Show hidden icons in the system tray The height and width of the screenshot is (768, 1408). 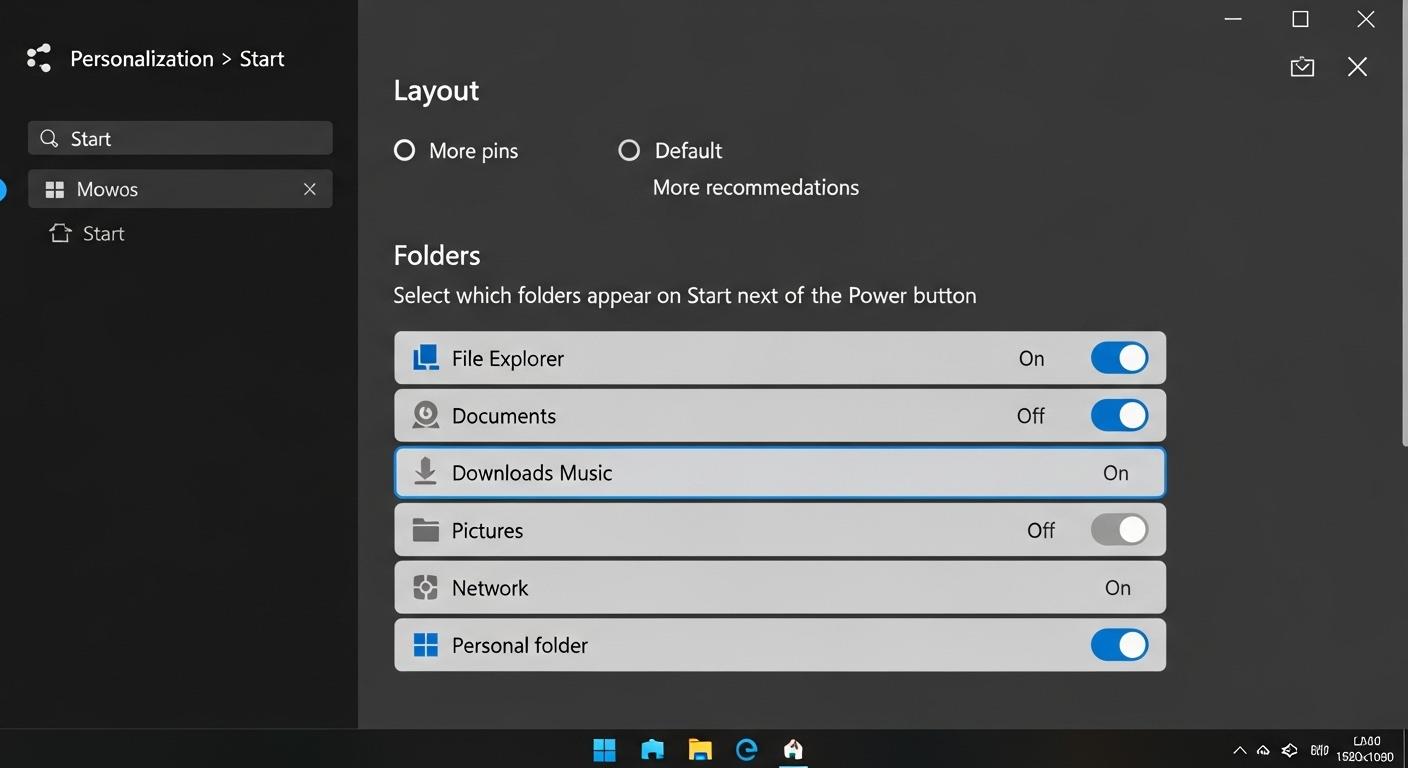coord(1239,749)
